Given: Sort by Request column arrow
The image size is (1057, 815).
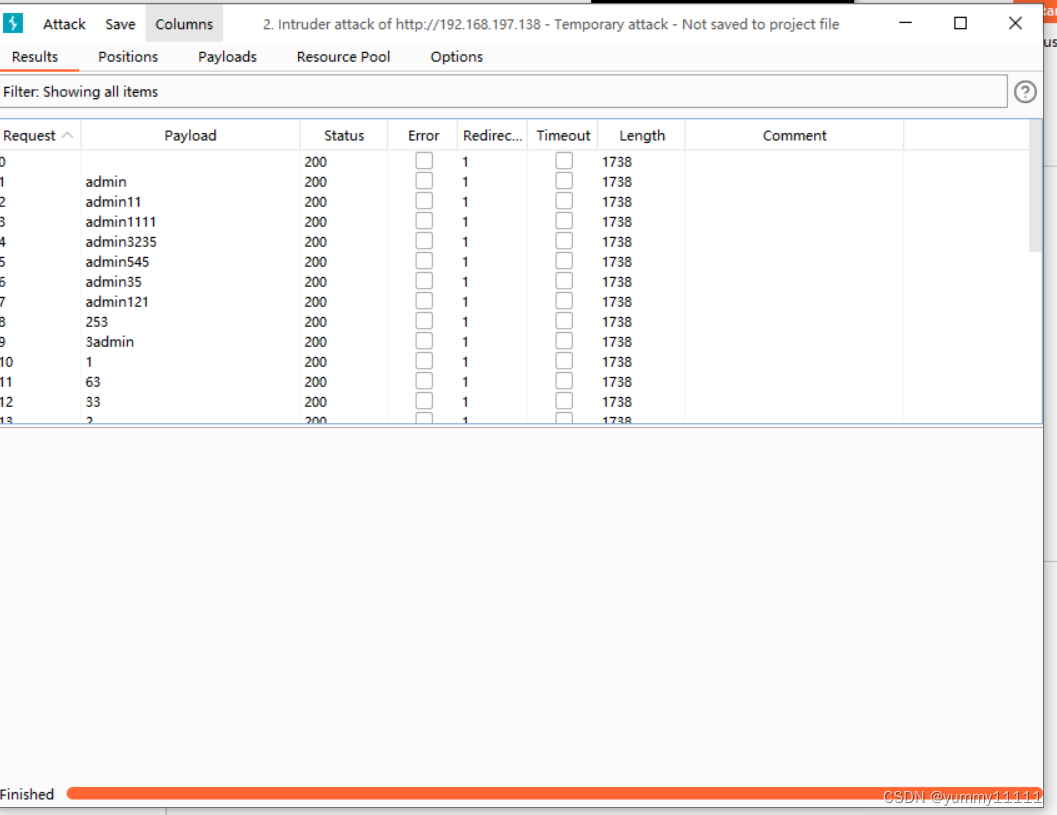Looking at the screenshot, I should click(x=67, y=135).
